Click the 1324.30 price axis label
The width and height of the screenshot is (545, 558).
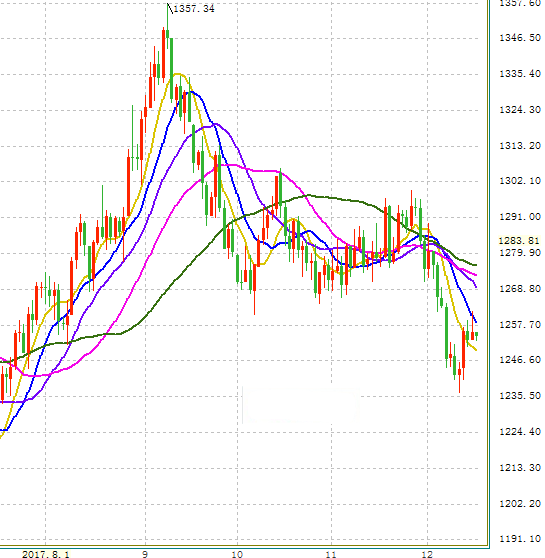point(520,110)
